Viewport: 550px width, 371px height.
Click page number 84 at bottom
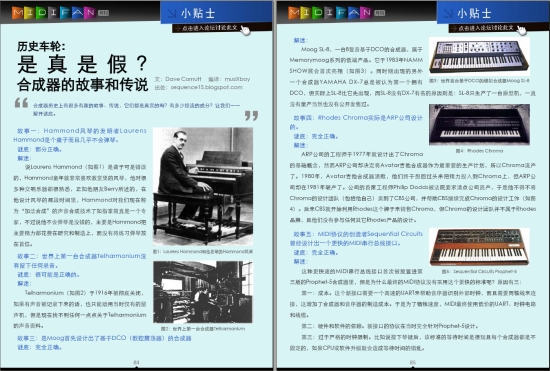tap(136, 362)
